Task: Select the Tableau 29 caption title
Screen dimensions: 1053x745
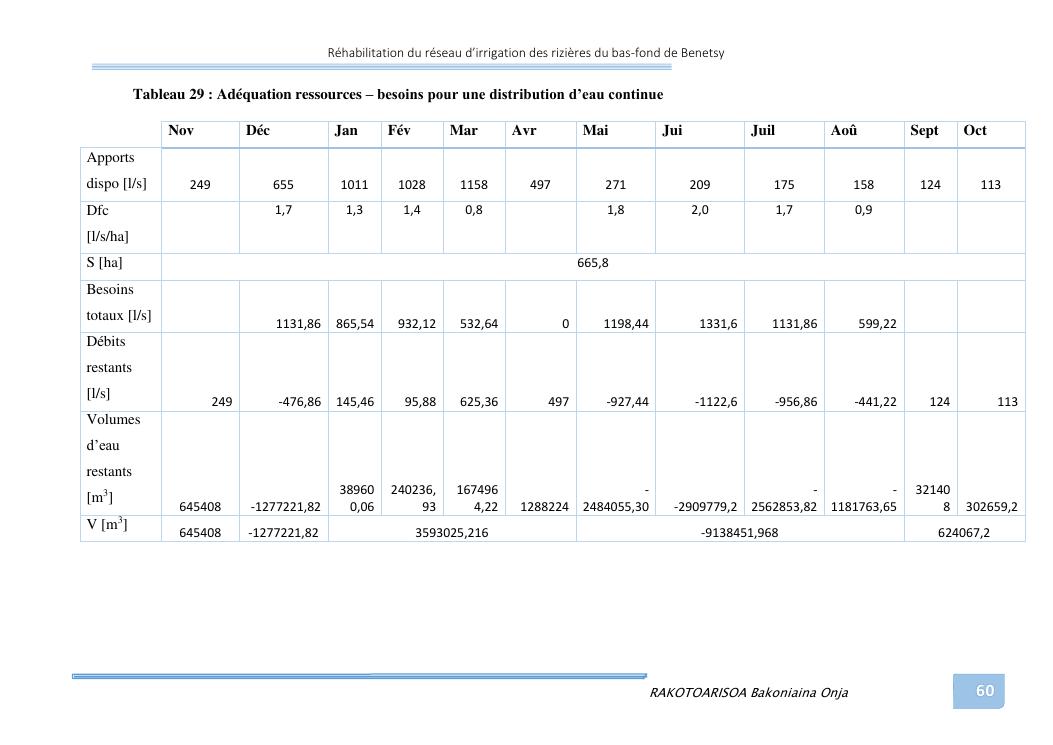Action: [x=397, y=95]
